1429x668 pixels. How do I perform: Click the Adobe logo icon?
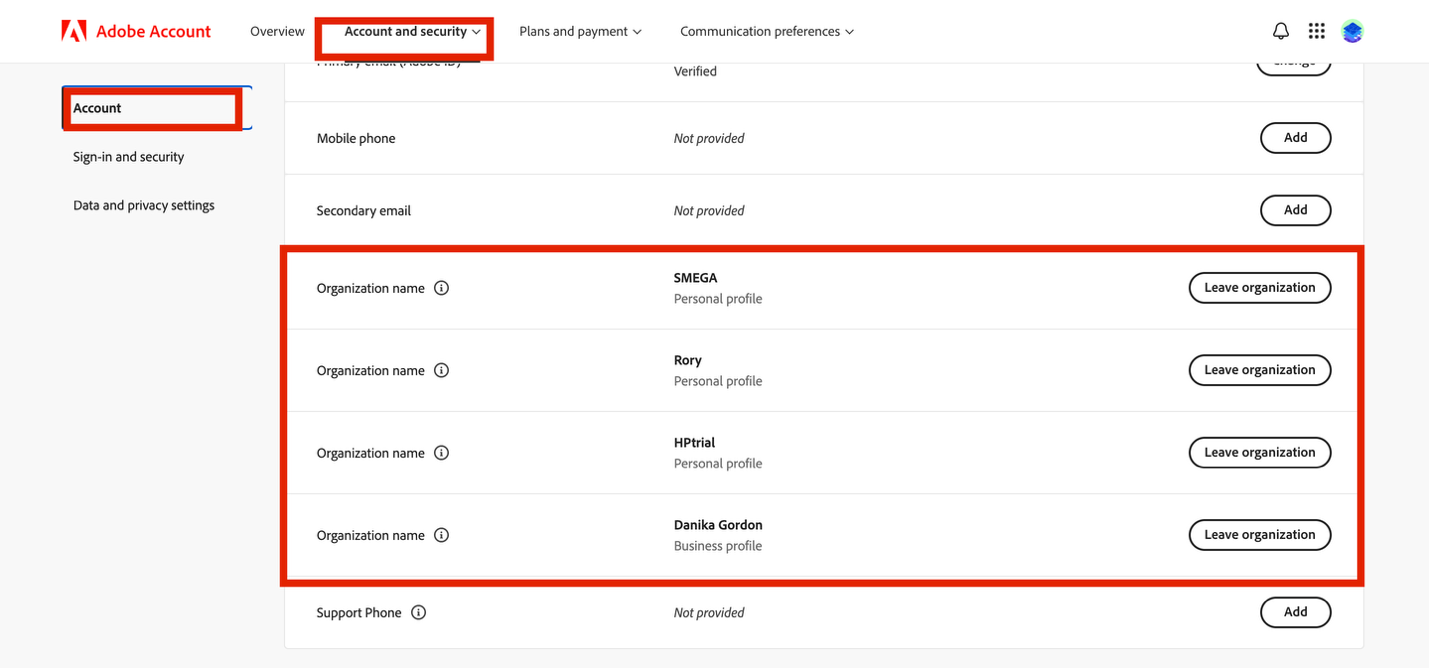[x=74, y=31]
